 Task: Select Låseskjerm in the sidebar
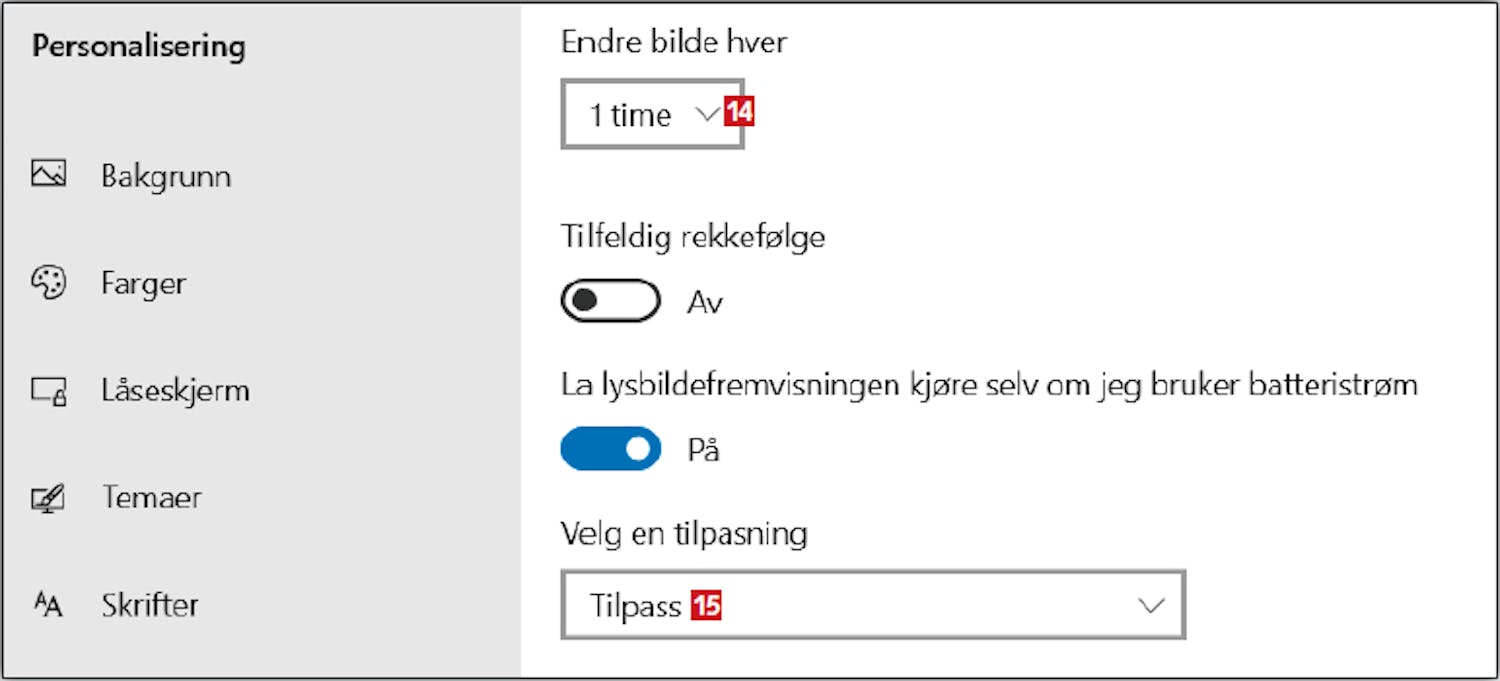tap(175, 390)
